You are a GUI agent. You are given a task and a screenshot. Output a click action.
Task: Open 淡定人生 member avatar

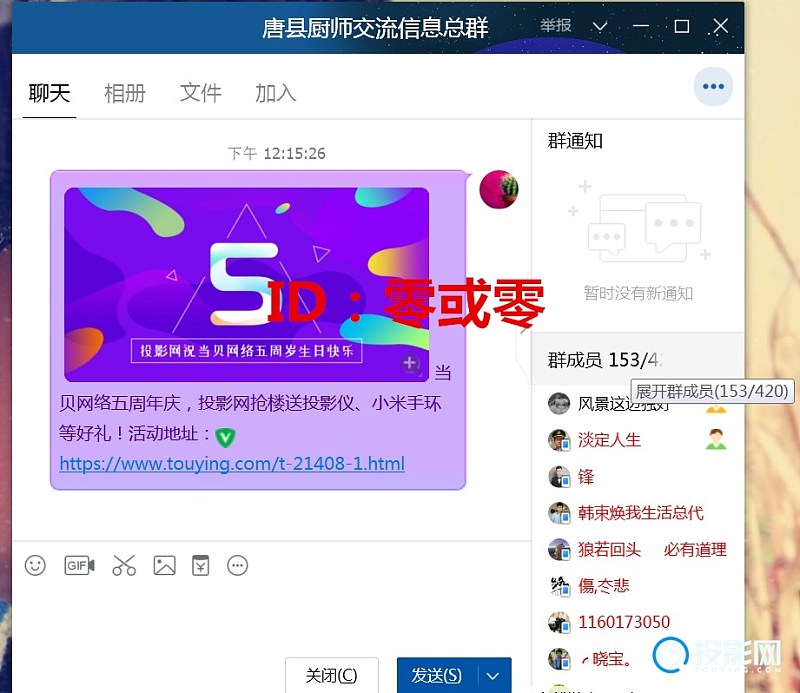coord(559,440)
